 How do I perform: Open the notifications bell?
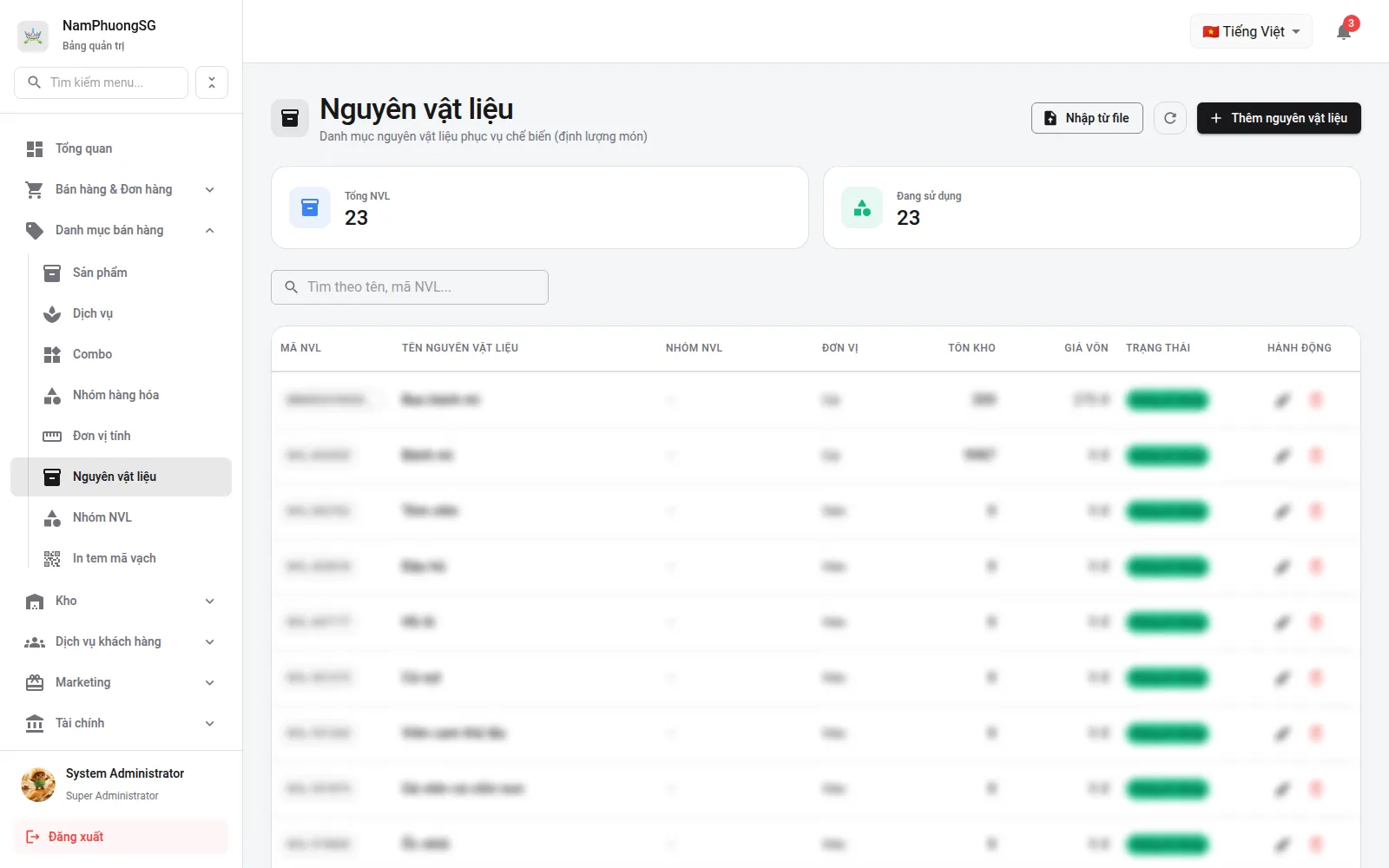[x=1344, y=32]
